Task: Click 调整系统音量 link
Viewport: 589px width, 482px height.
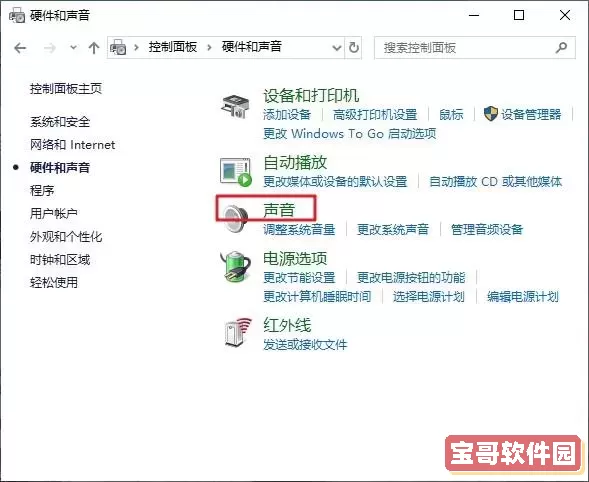Action: [299, 229]
